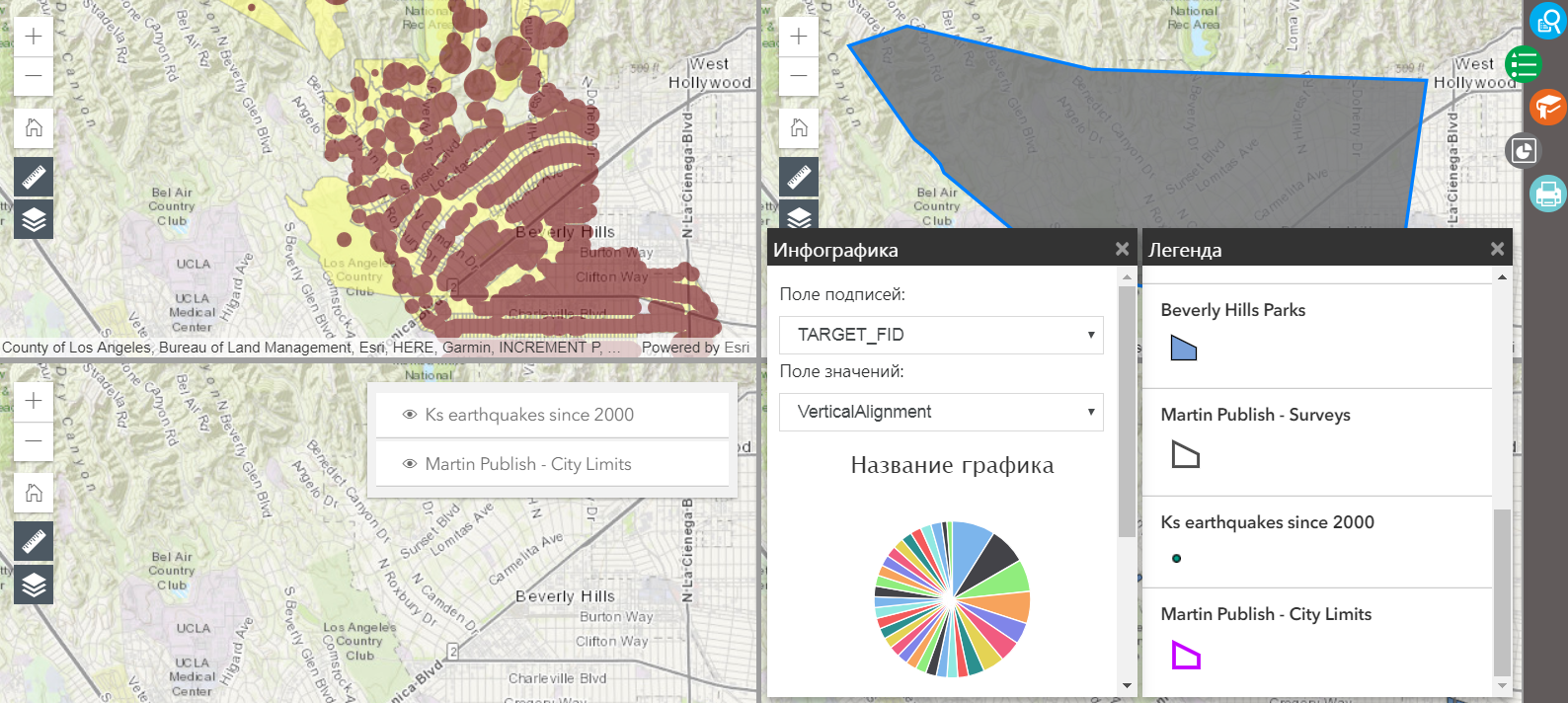Close the Легенда panel

pyautogui.click(x=1497, y=250)
